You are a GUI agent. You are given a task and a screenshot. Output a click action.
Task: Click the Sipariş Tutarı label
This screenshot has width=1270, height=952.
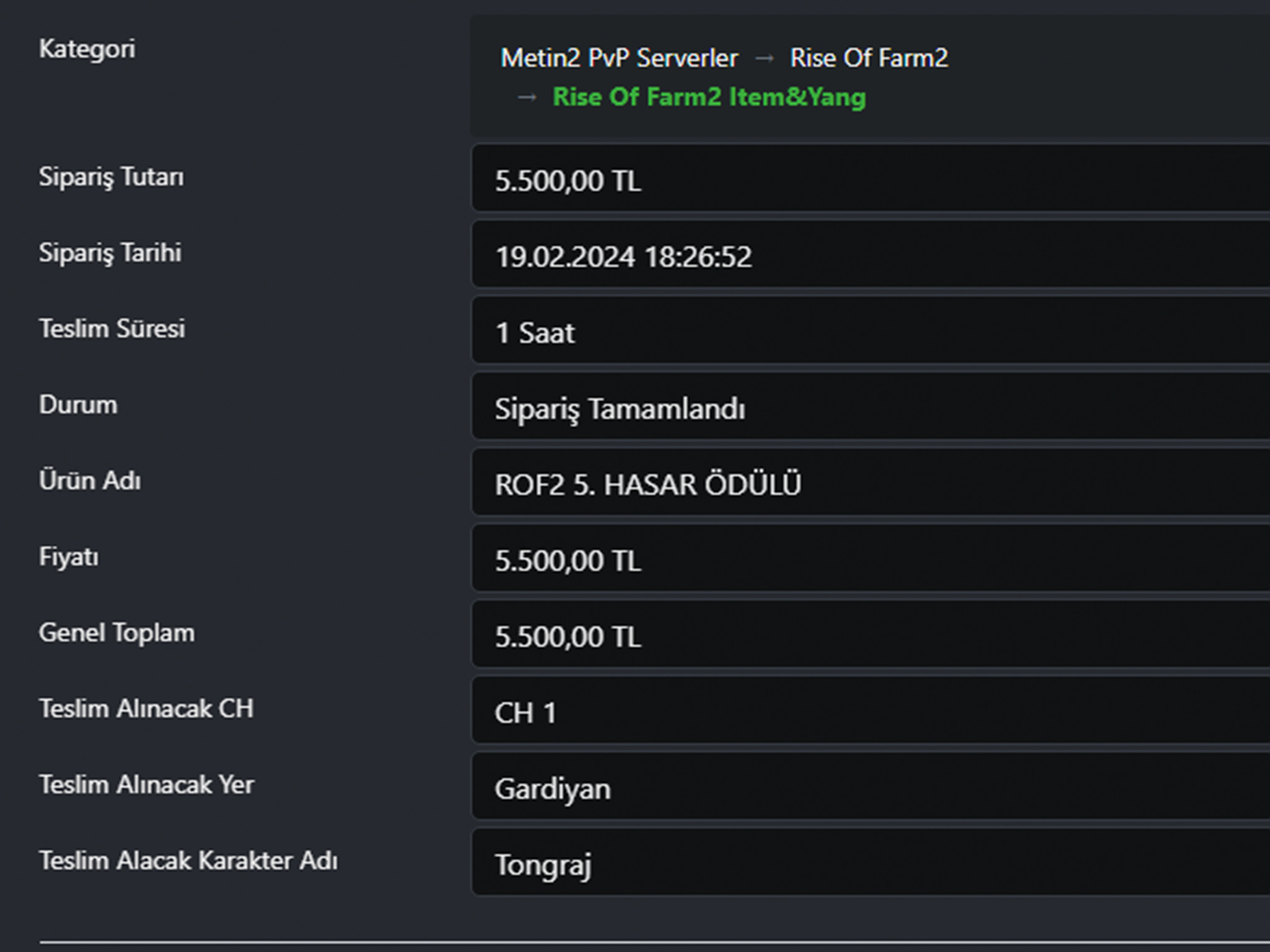point(111,177)
